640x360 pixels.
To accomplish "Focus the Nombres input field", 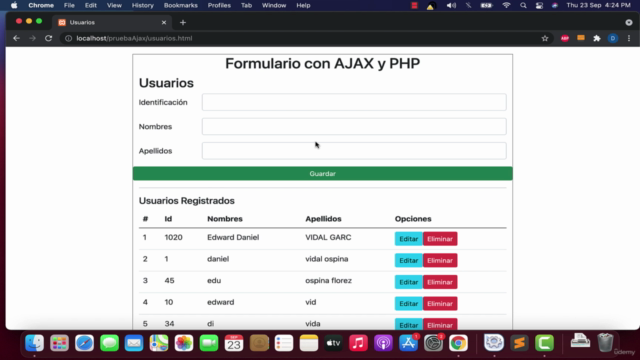I will click(x=354, y=127).
